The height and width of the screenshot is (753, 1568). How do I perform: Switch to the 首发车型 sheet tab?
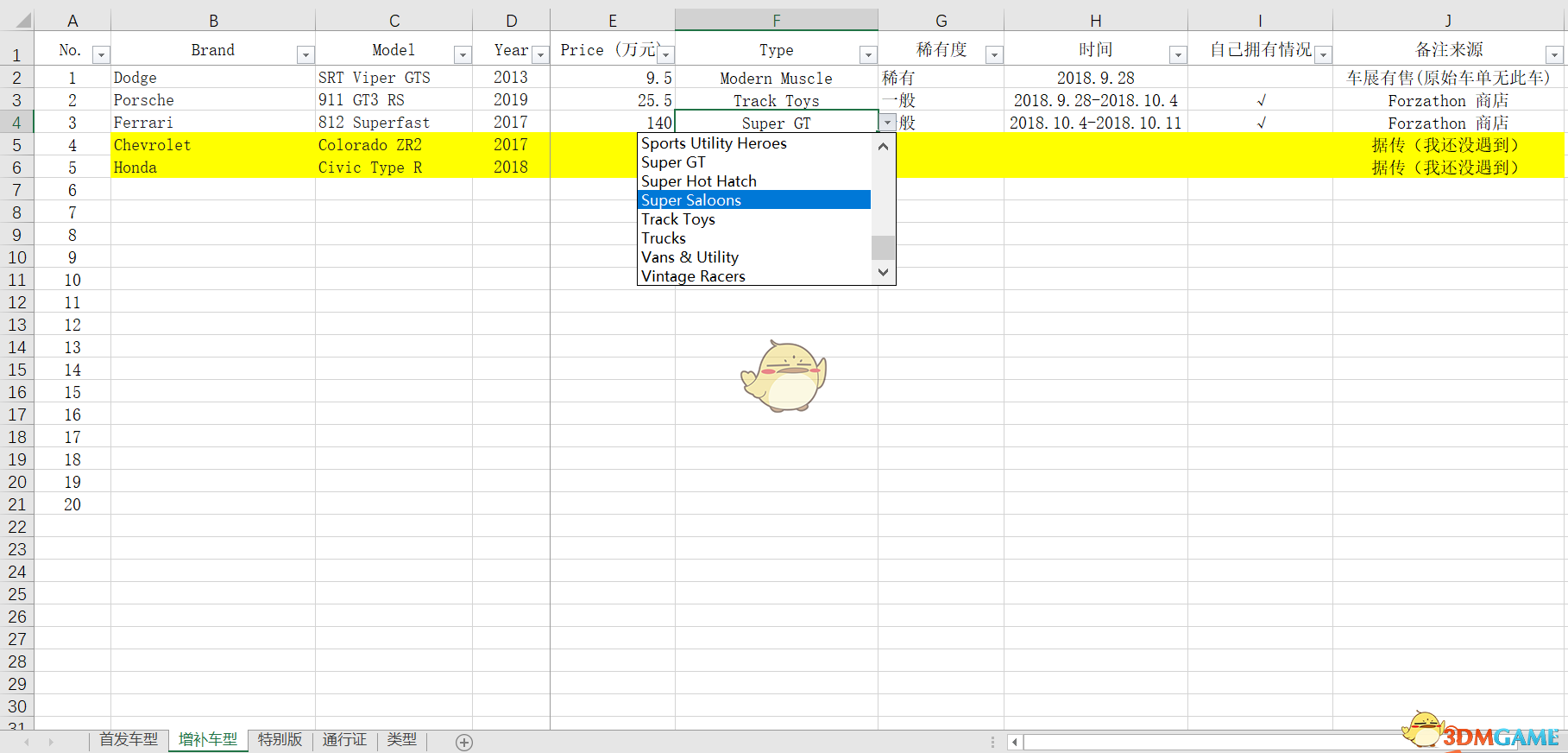(x=129, y=740)
